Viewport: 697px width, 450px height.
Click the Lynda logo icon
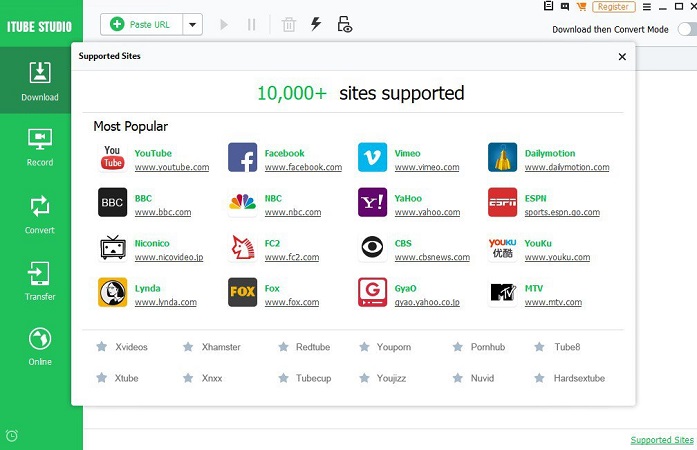(112, 292)
